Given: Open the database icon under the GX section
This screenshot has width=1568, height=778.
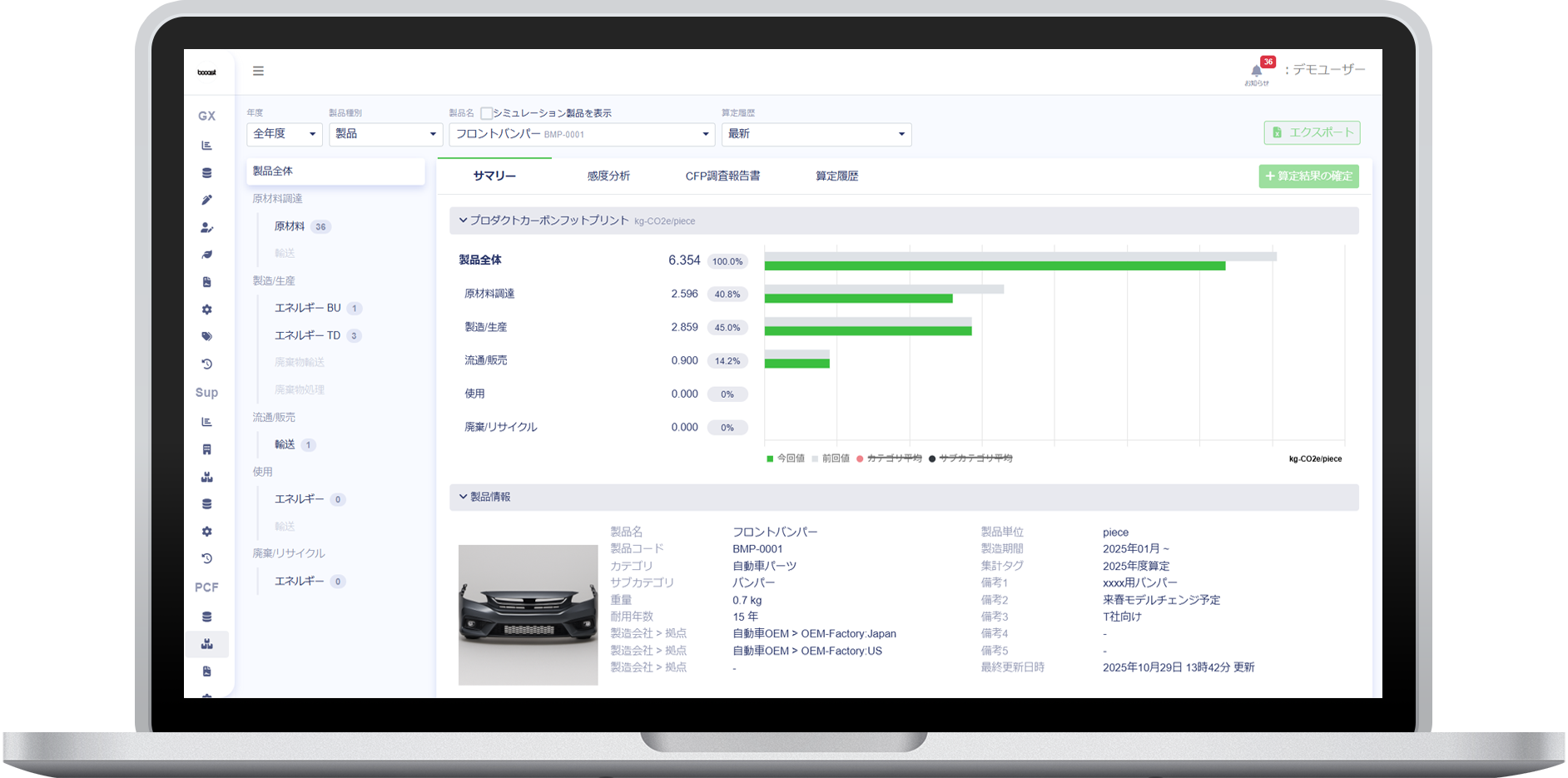Looking at the screenshot, I should tap(206, 173).
